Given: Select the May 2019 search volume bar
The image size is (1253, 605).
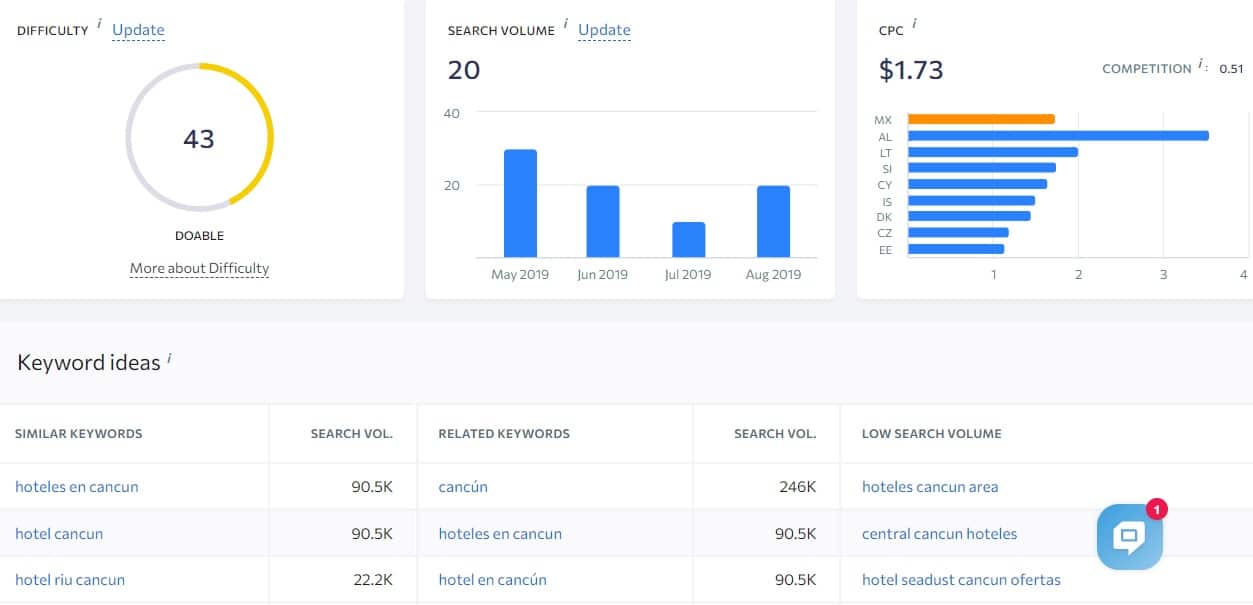Looking at the screenshot, I should (520, 203).
